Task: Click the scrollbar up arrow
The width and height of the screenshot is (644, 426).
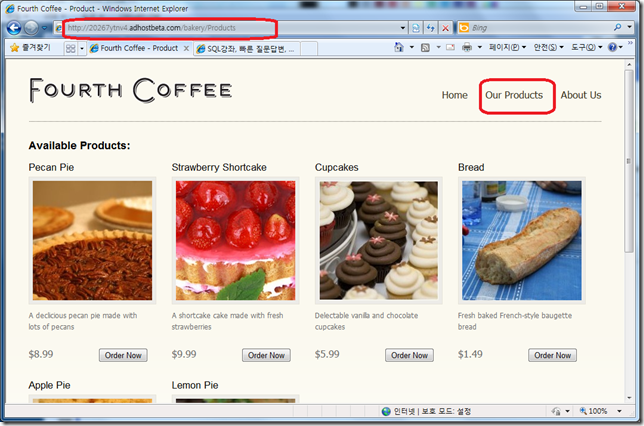Action: [x=629, y=64]
